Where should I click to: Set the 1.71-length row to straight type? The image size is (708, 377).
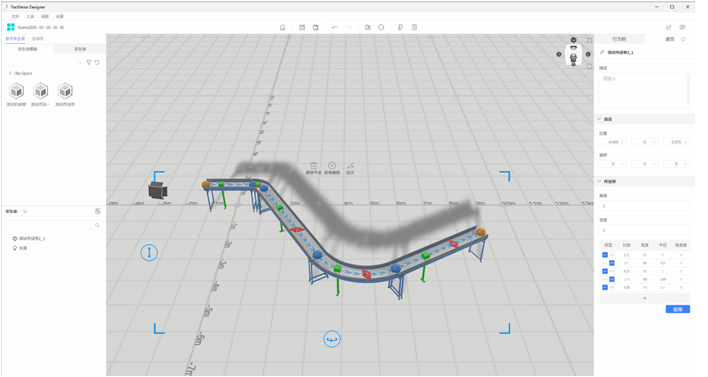[605, 255]
